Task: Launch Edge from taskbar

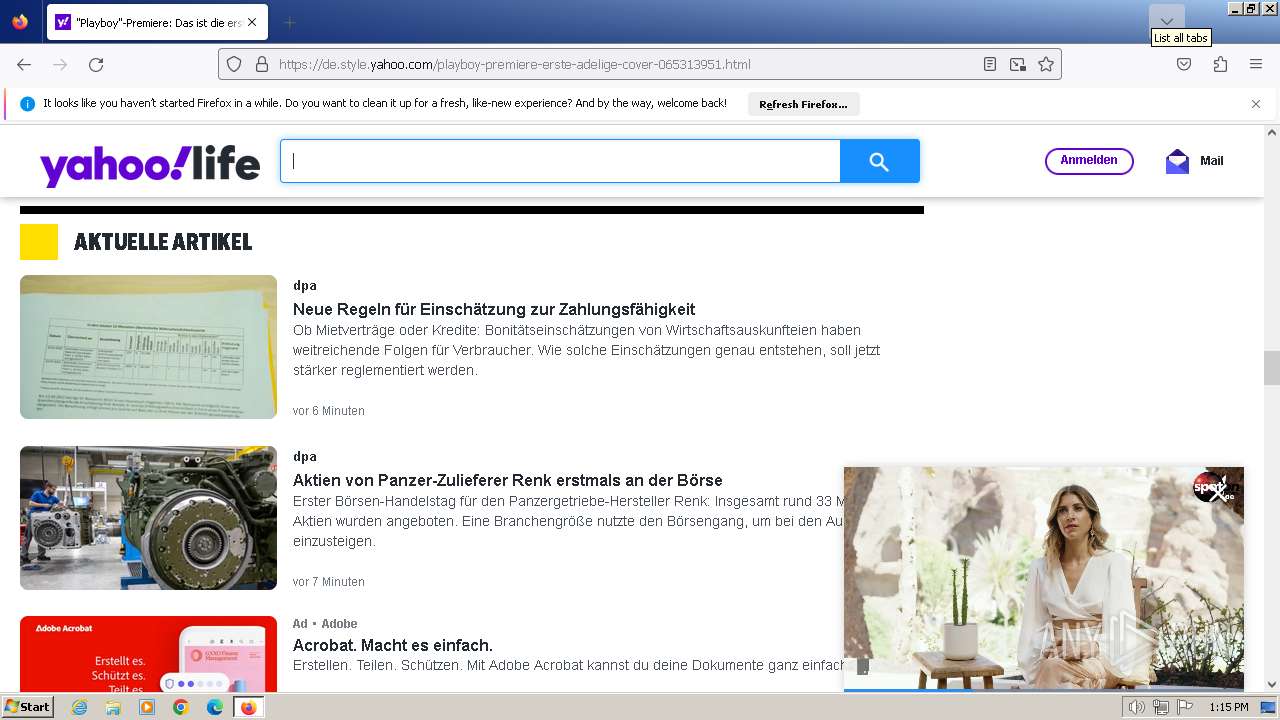Action: [x=215, y=707]
